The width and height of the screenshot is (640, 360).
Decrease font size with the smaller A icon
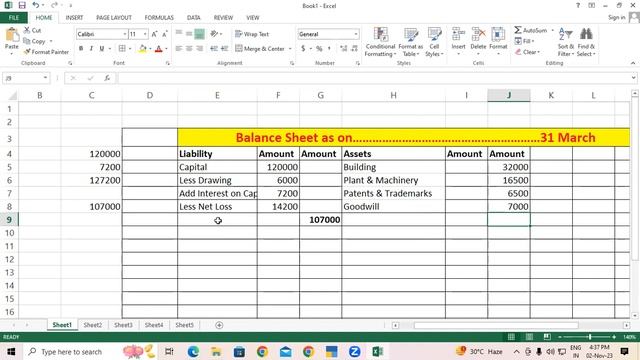[x=164, y=34]
